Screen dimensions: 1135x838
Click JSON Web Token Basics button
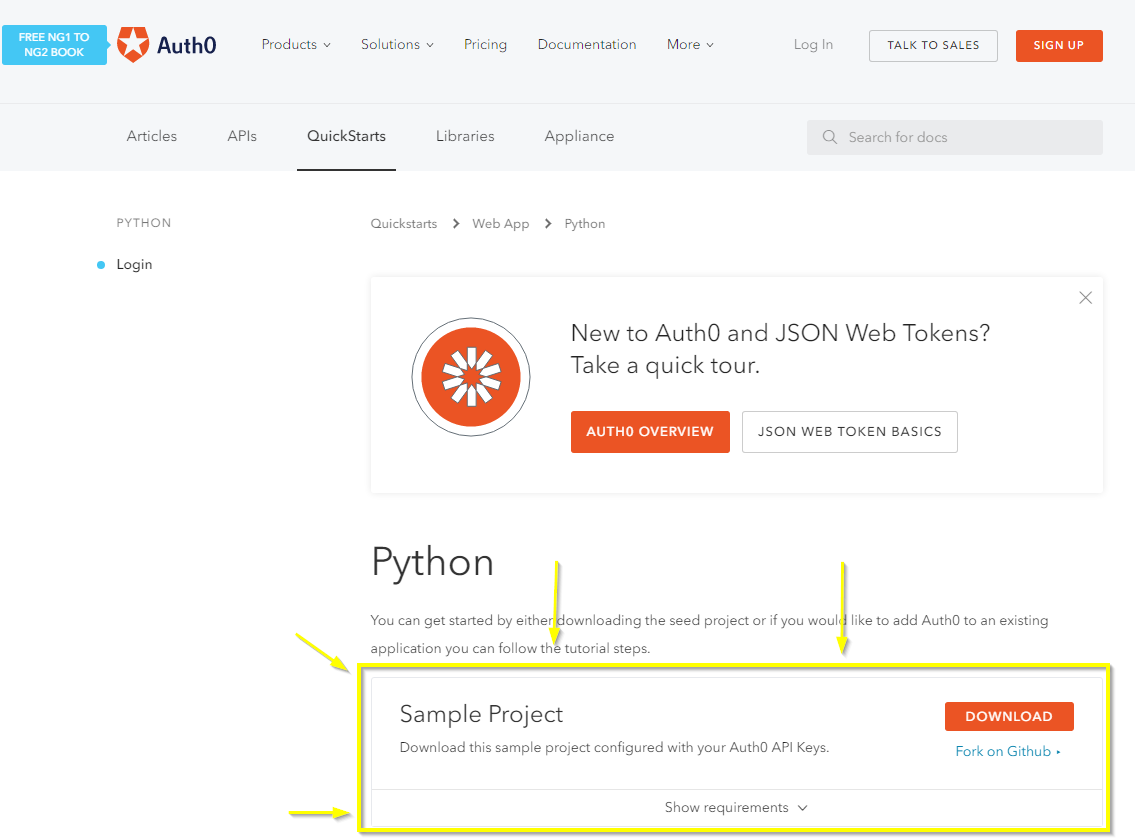[x=850, y=432]
